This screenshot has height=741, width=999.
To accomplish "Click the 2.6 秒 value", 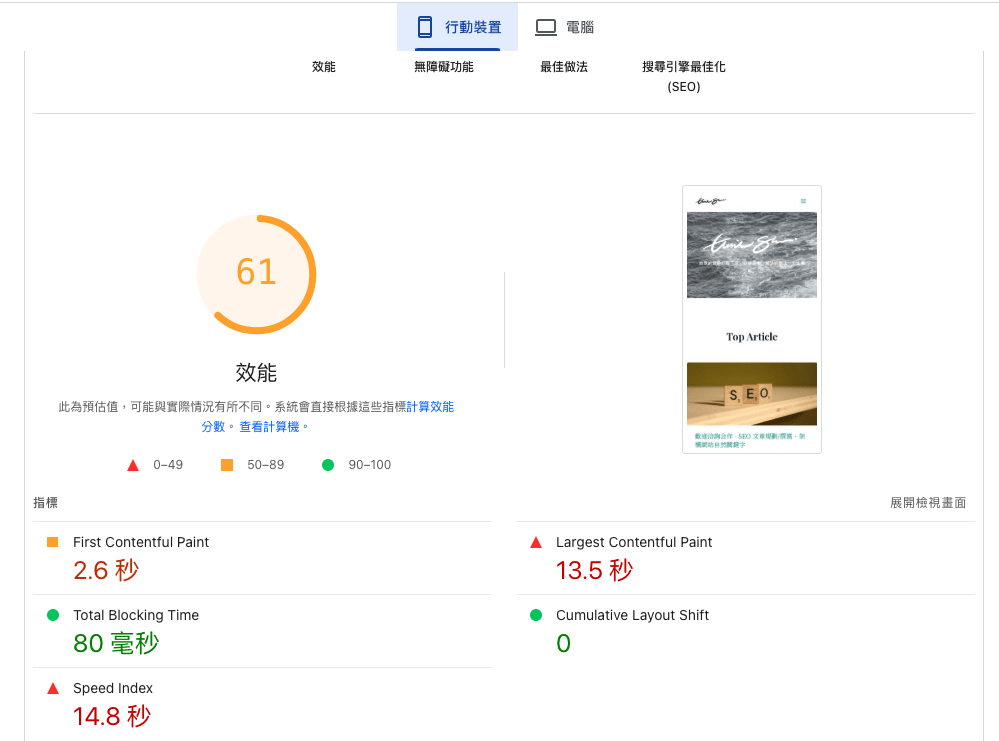I will [x=106, y=570].
